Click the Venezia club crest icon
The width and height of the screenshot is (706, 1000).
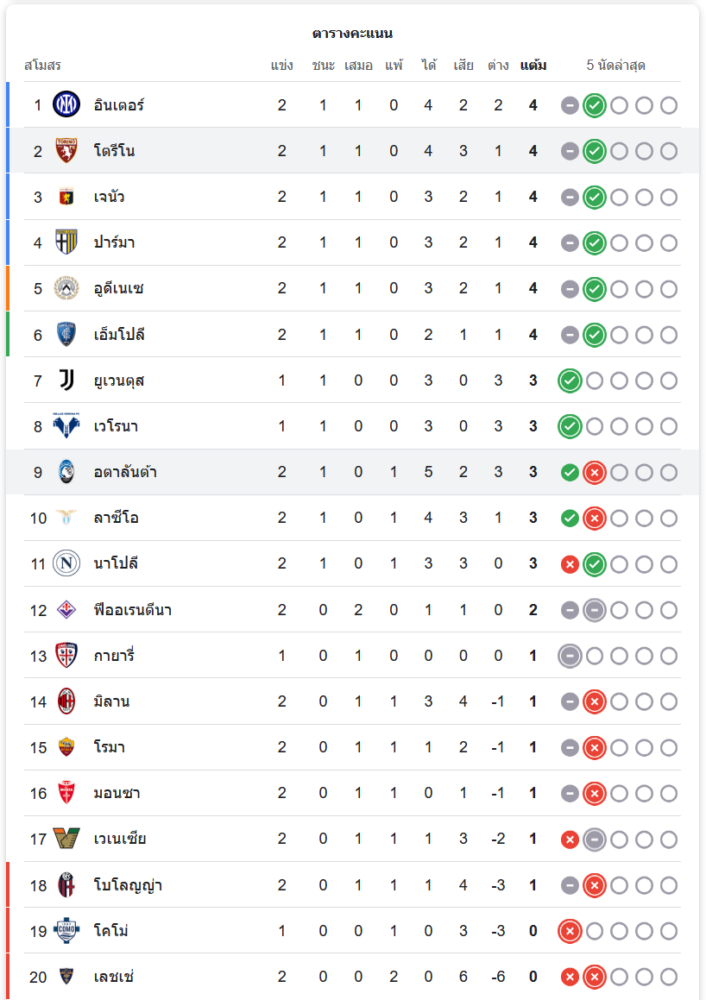(66, 839)
